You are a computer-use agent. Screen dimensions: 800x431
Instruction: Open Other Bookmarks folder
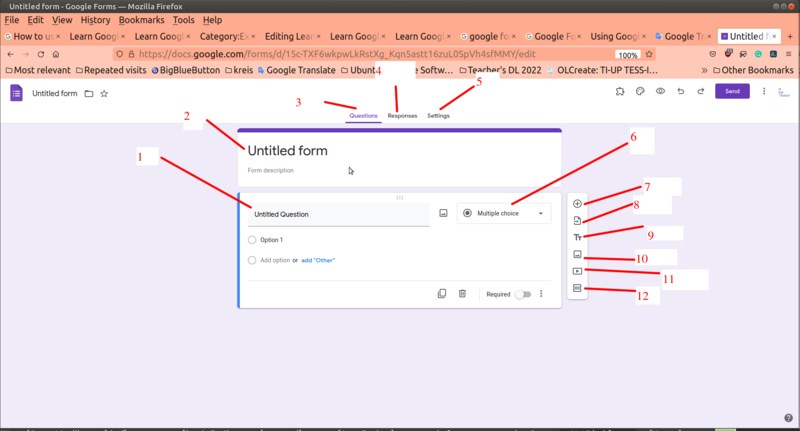pos(753,70)
